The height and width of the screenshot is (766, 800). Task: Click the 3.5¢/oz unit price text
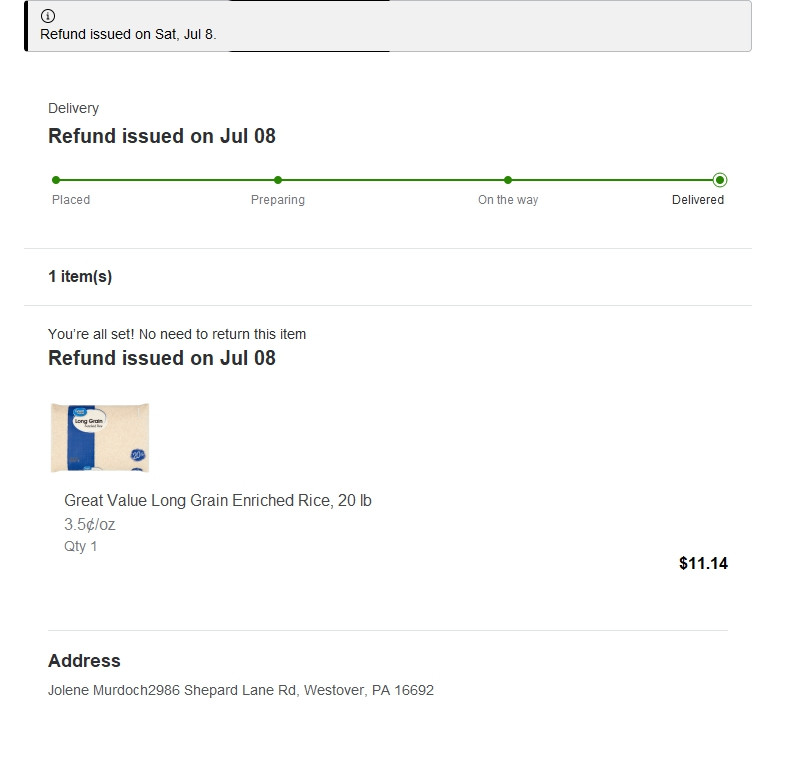click(x=90, y=524)
